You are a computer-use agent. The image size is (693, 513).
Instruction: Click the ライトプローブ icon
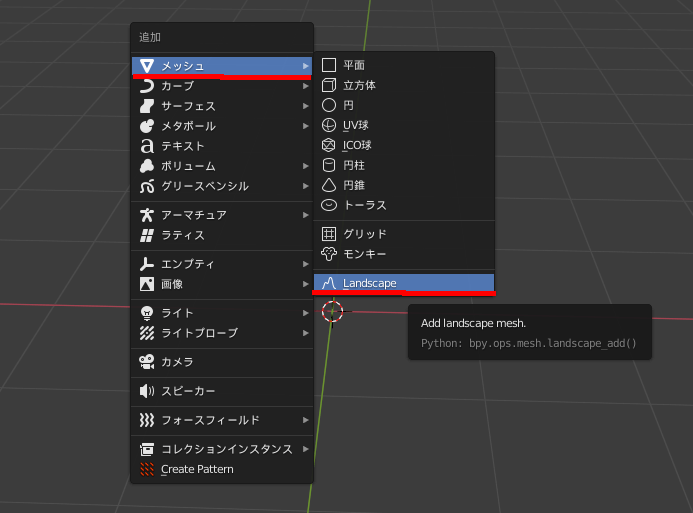coord(147,333)
